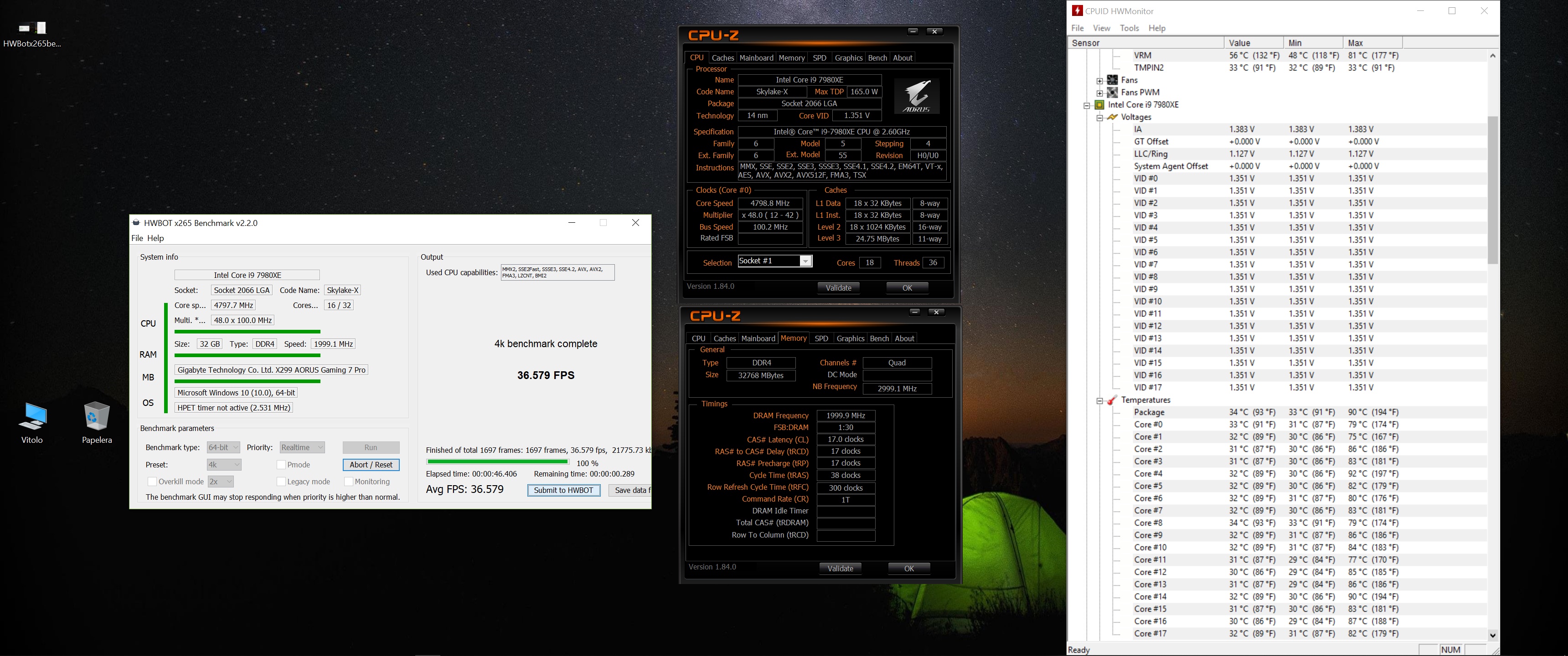Enable Overkill mode checkbox
This screenshot has height=656, width=1568.
tap(152, 482)
